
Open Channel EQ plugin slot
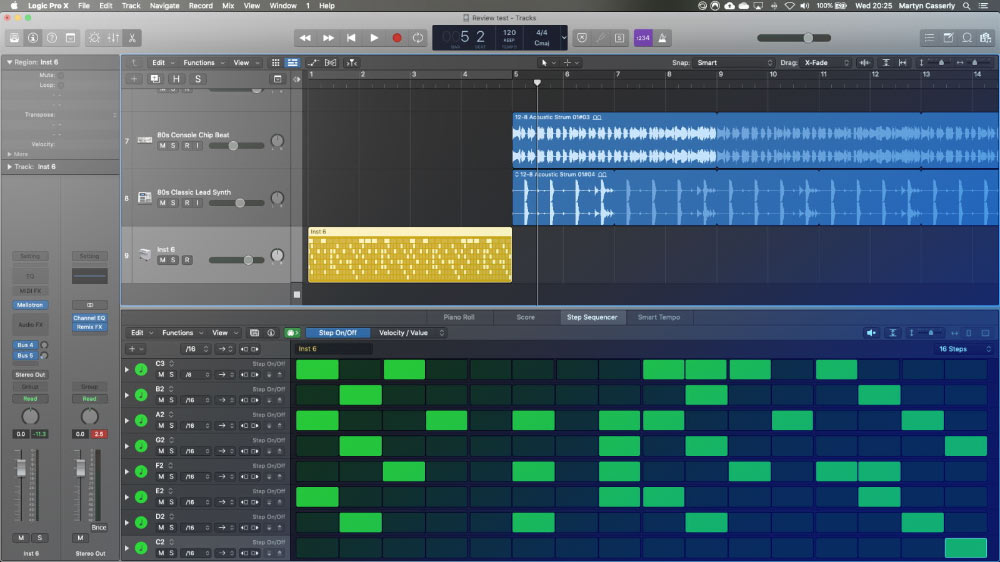pos(89,318)
